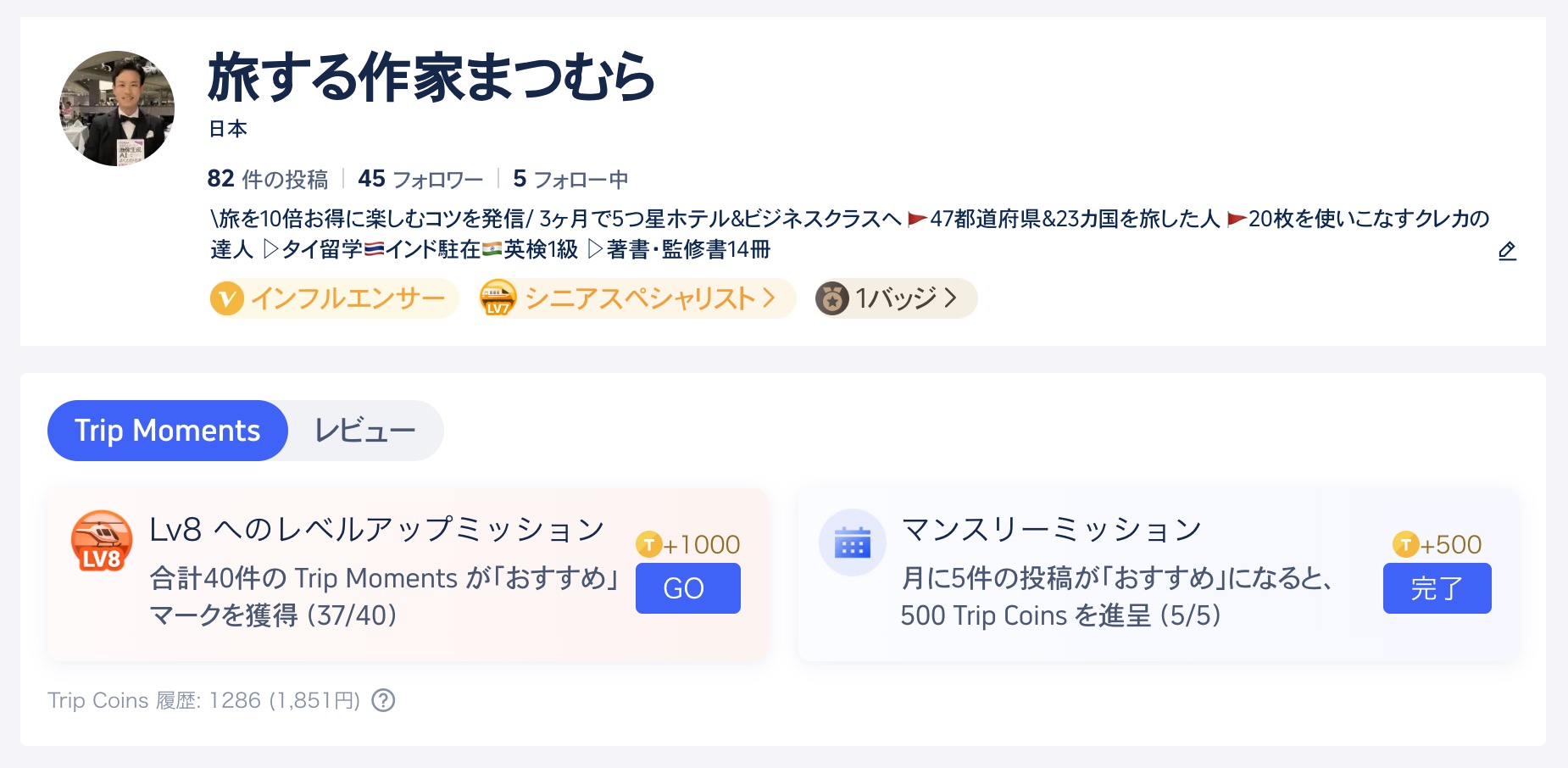Click the Trip Coins 履歴 history text

click(204, 700)
